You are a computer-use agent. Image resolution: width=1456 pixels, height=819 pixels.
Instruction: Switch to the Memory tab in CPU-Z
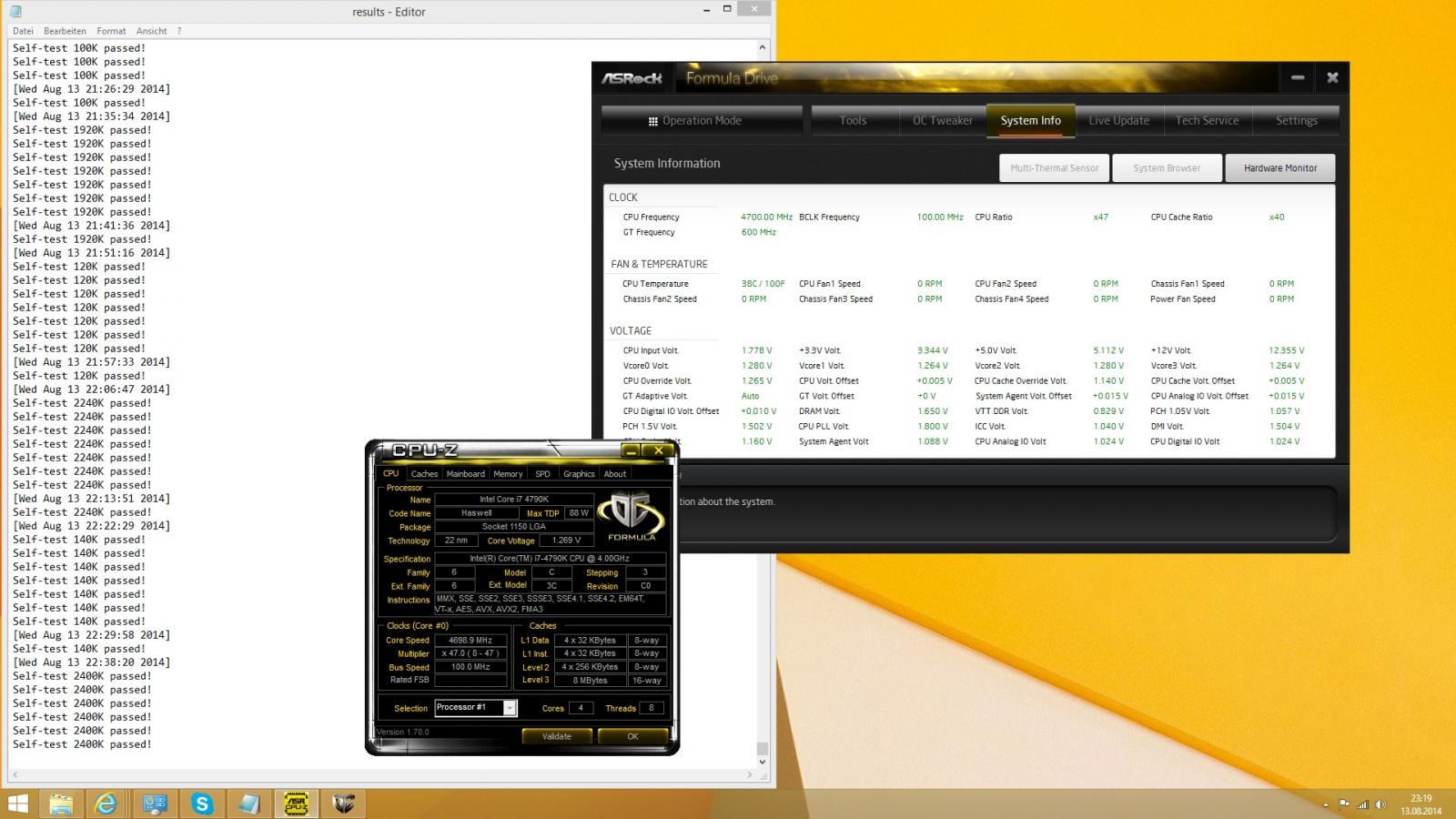508,473
